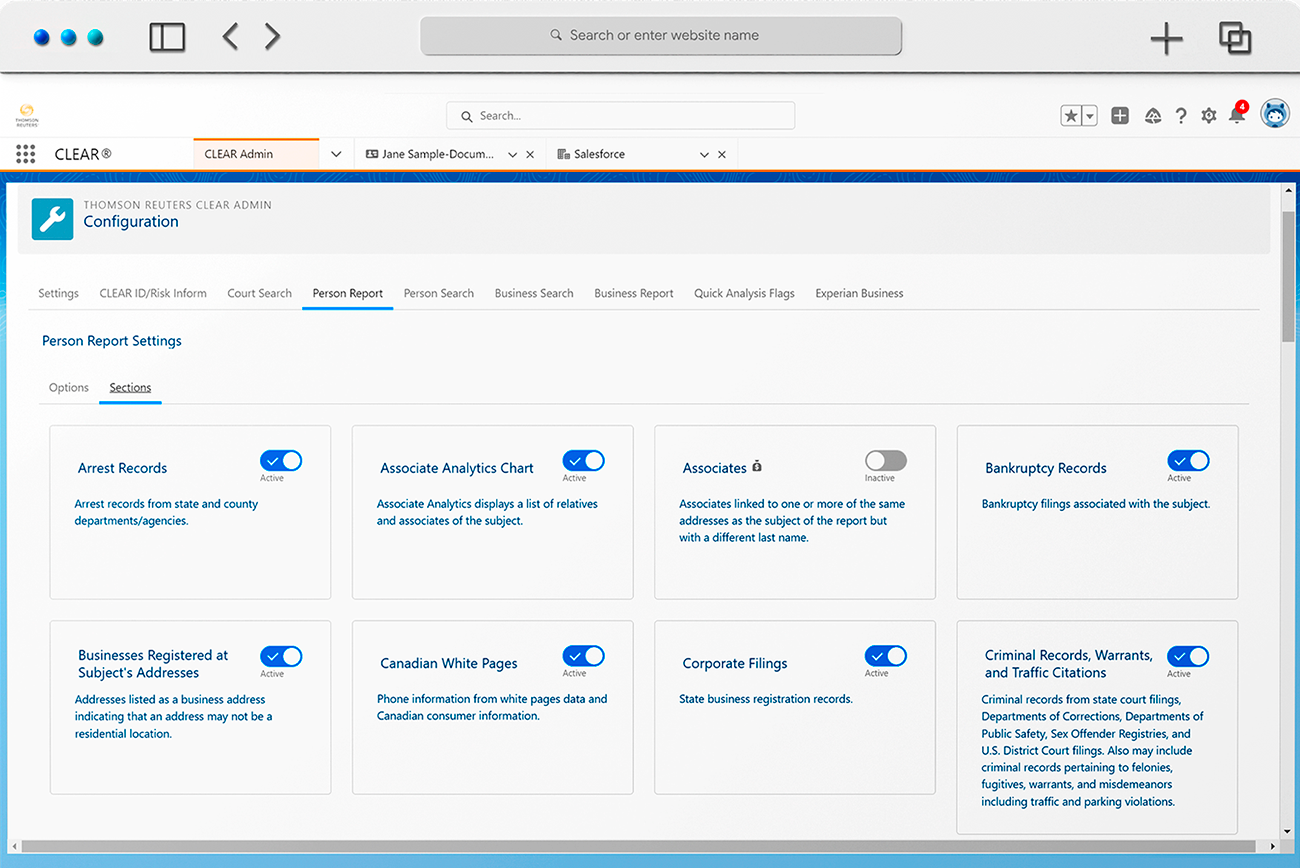
Task: Open the Salesforce tab dropdown arrow
Action: [704, 153]
